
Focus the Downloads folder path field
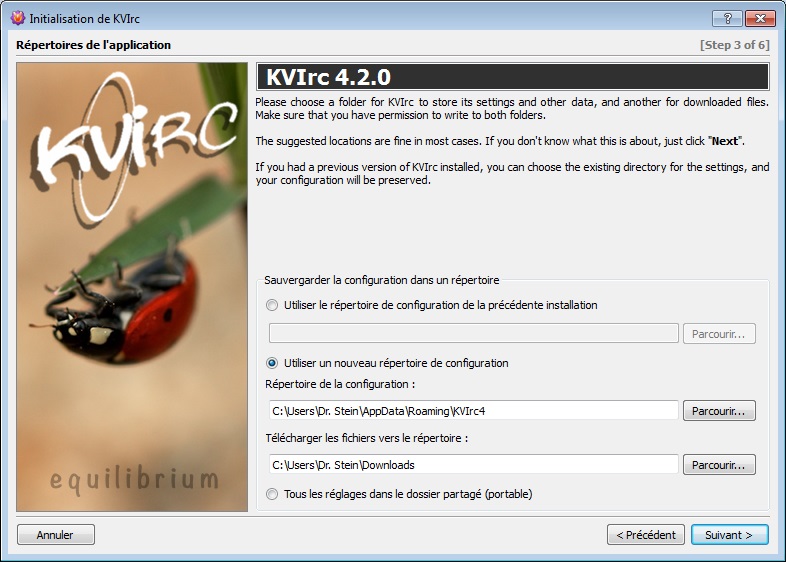coord(473,465)
